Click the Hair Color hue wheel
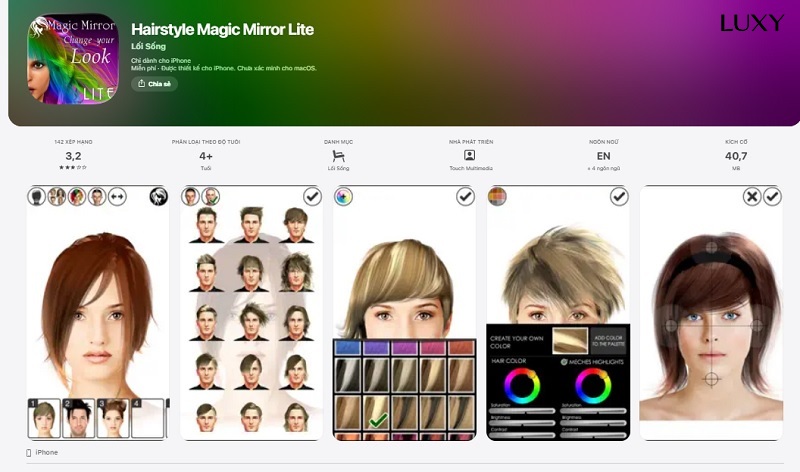Image resolution: width=800 pixels, height=472 pixels. pos(522,386)
